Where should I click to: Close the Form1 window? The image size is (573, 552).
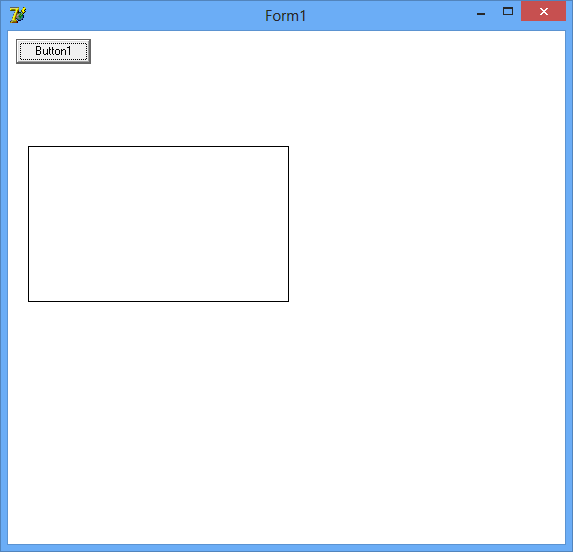[x=543, y=11]
